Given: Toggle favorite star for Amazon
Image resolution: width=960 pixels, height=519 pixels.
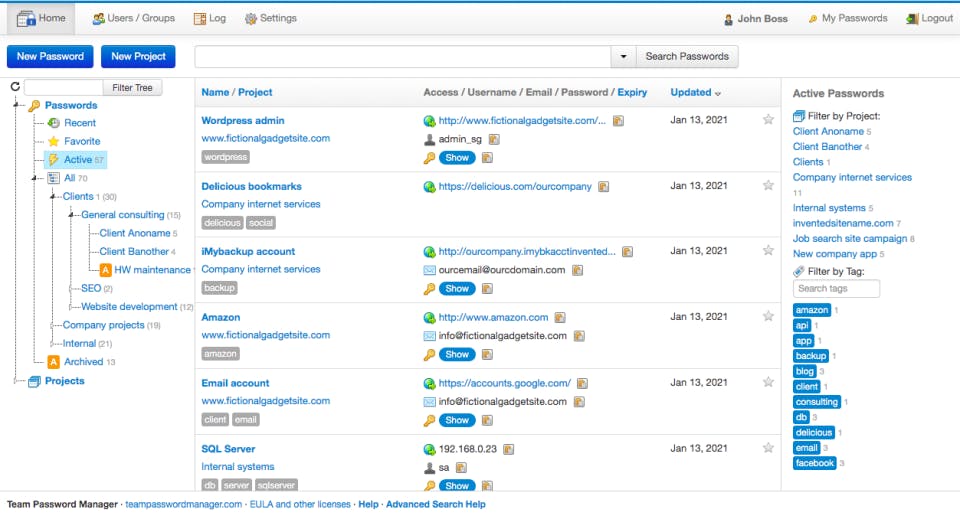Looking at the screenshot, I should [x=768, y=316].
